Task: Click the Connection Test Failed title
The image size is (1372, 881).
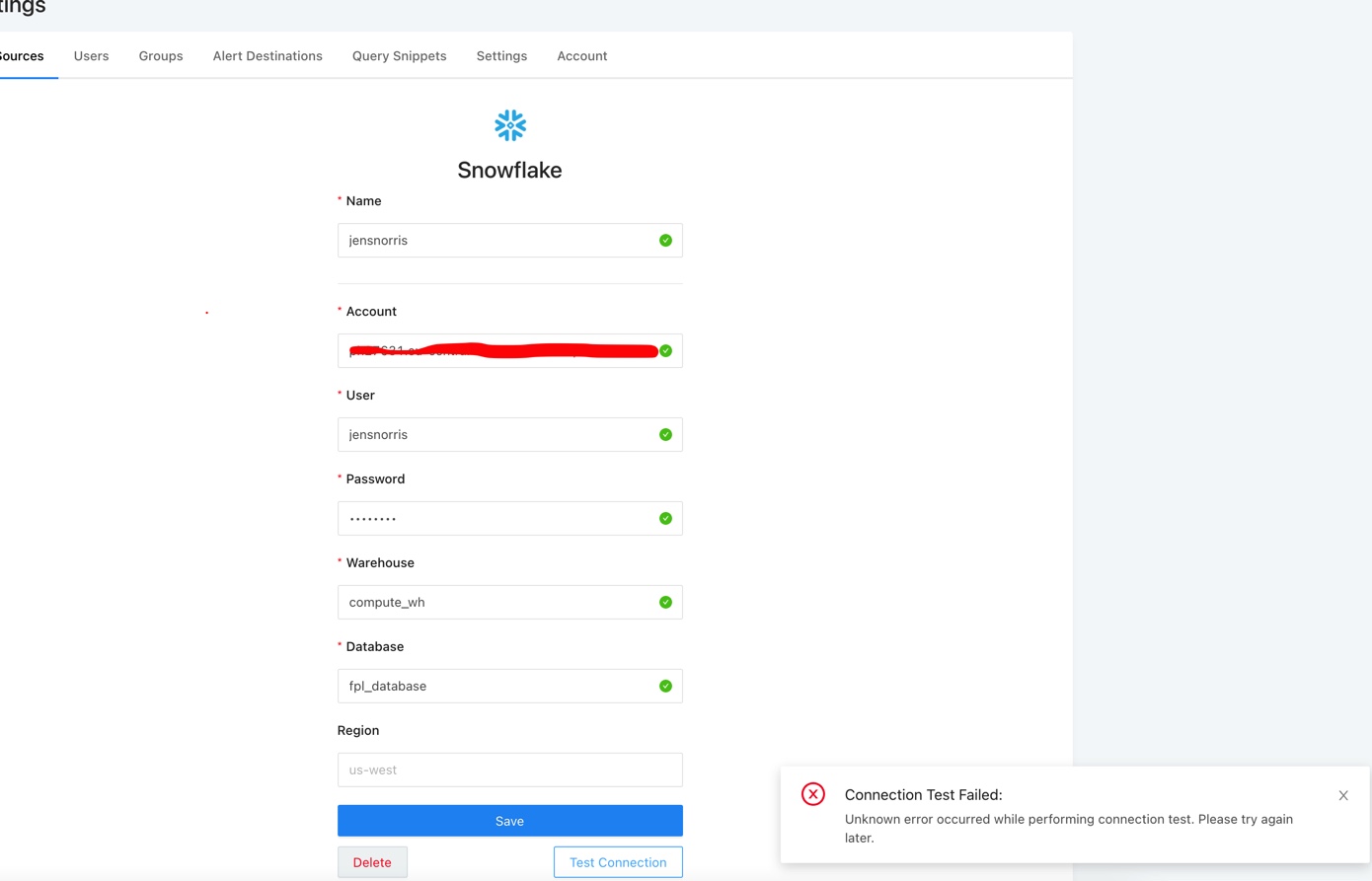Action: [x=924, y=795]
